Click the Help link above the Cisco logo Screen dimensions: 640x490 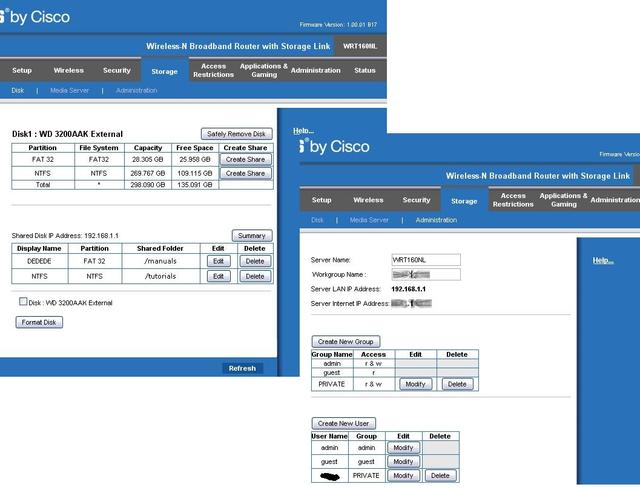pos(303,131)
